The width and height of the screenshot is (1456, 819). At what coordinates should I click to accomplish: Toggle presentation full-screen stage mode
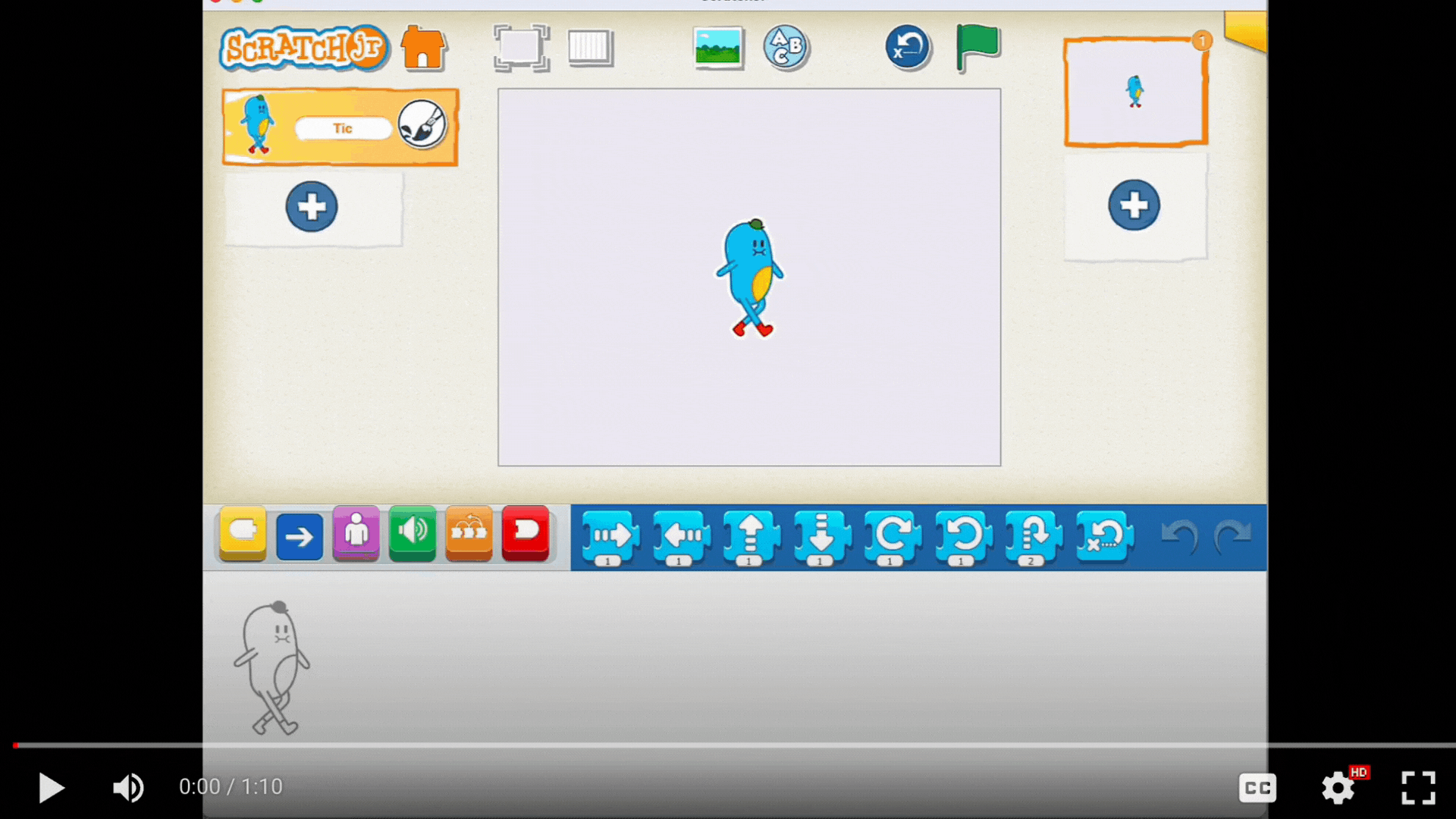tap(521, 48)
